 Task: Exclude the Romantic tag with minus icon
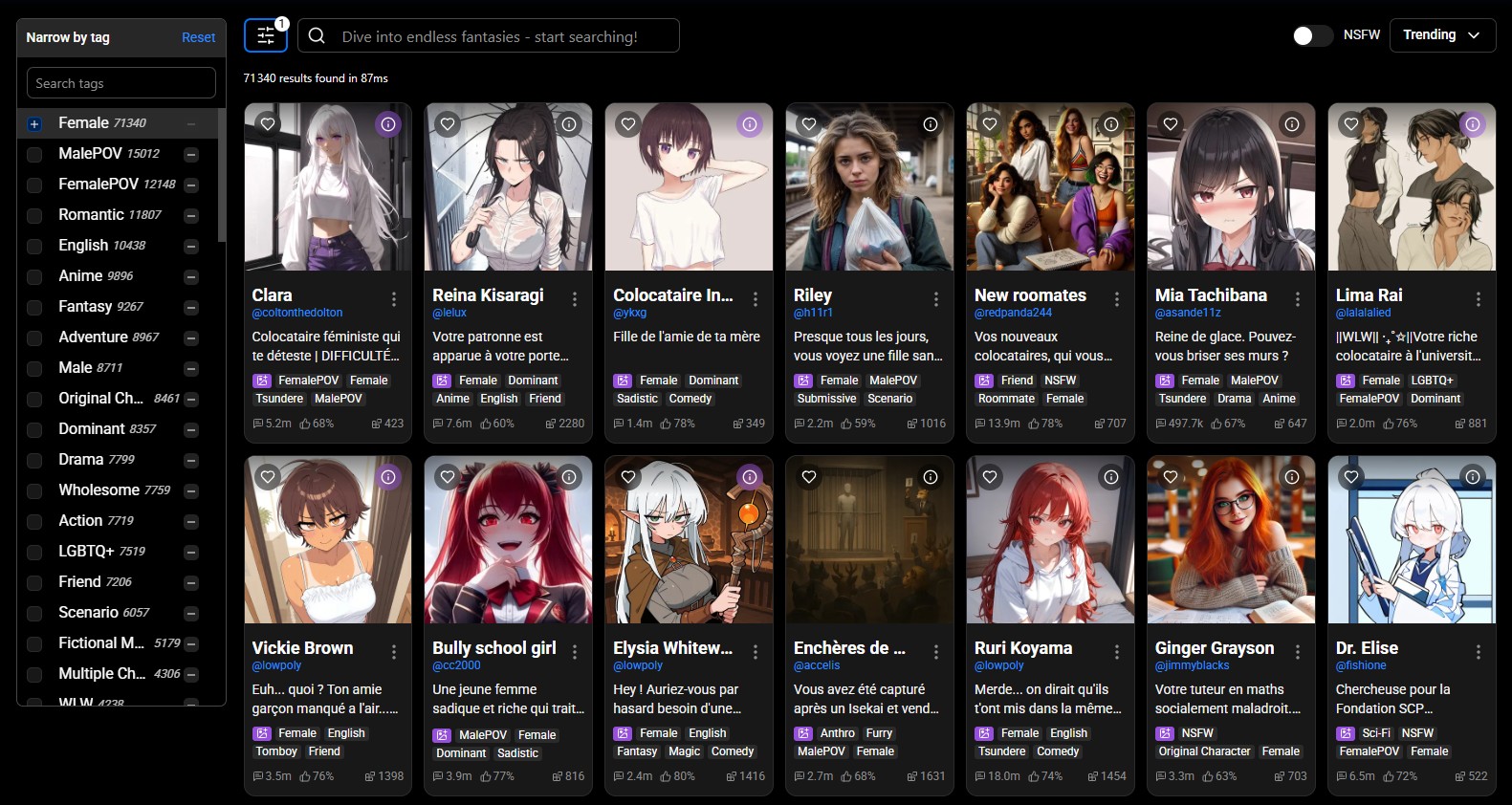click(191, 215)
